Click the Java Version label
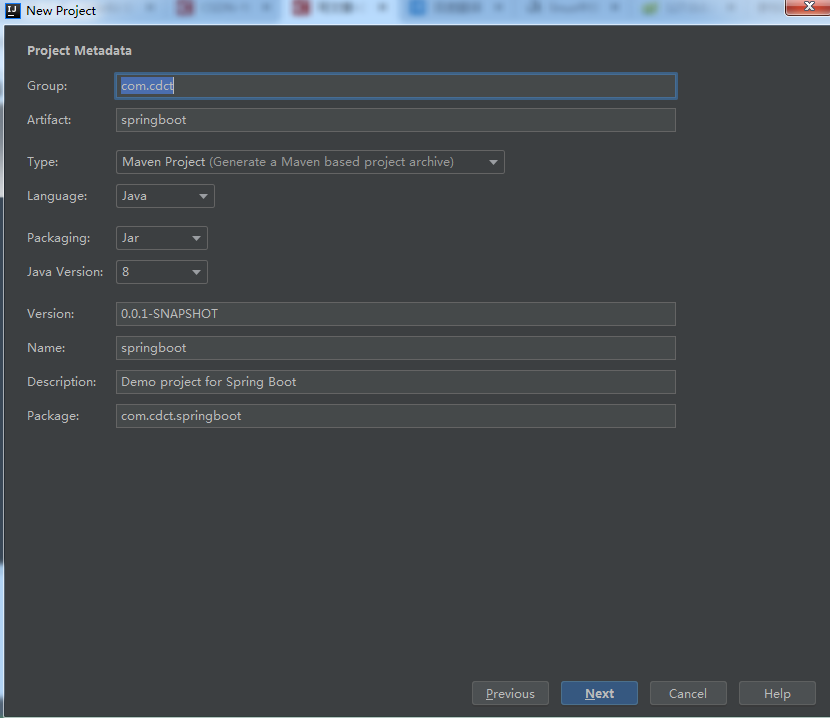 (65, 272)
